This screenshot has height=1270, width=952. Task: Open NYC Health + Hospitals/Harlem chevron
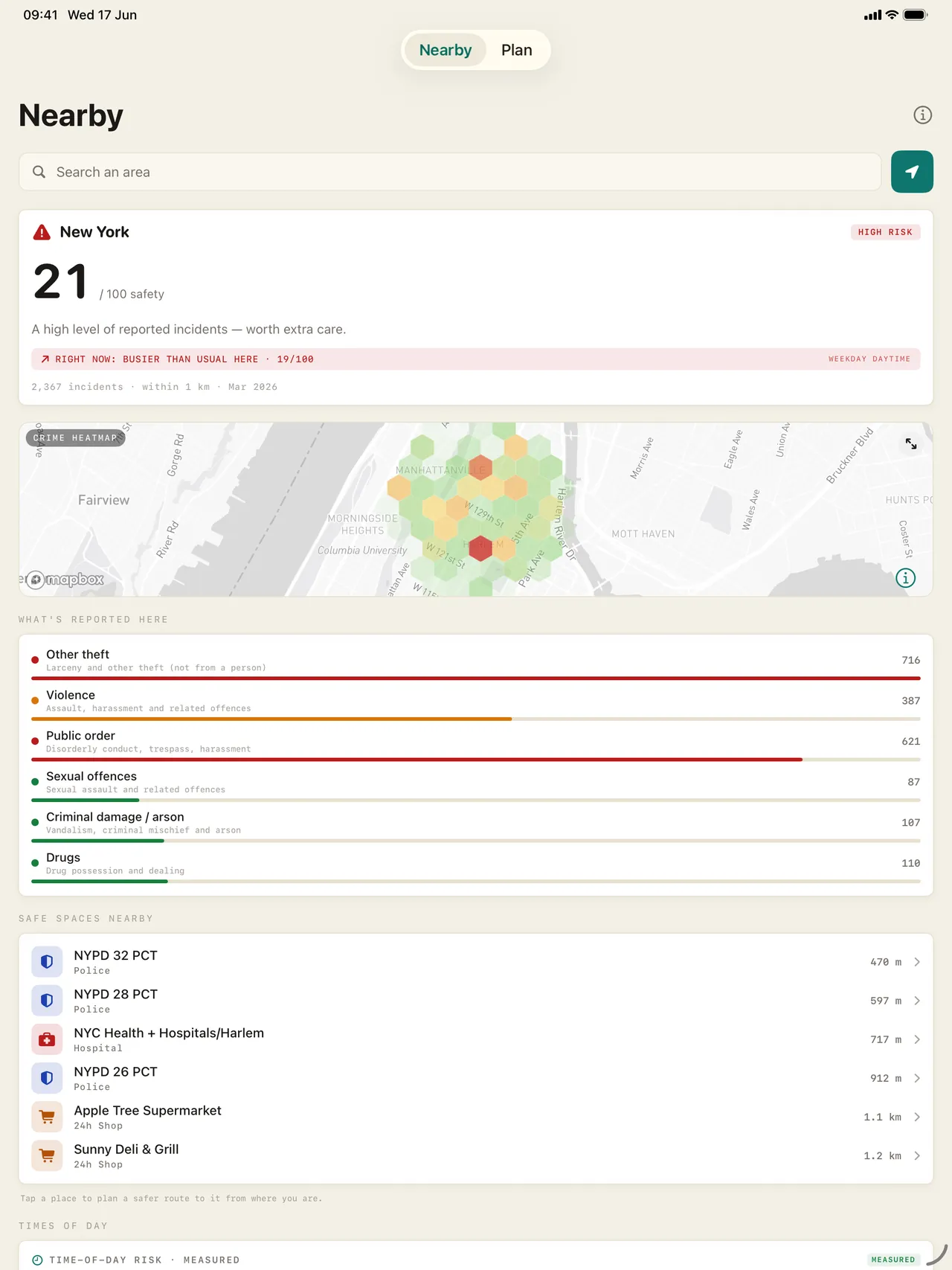click(x=917, y=1039)
